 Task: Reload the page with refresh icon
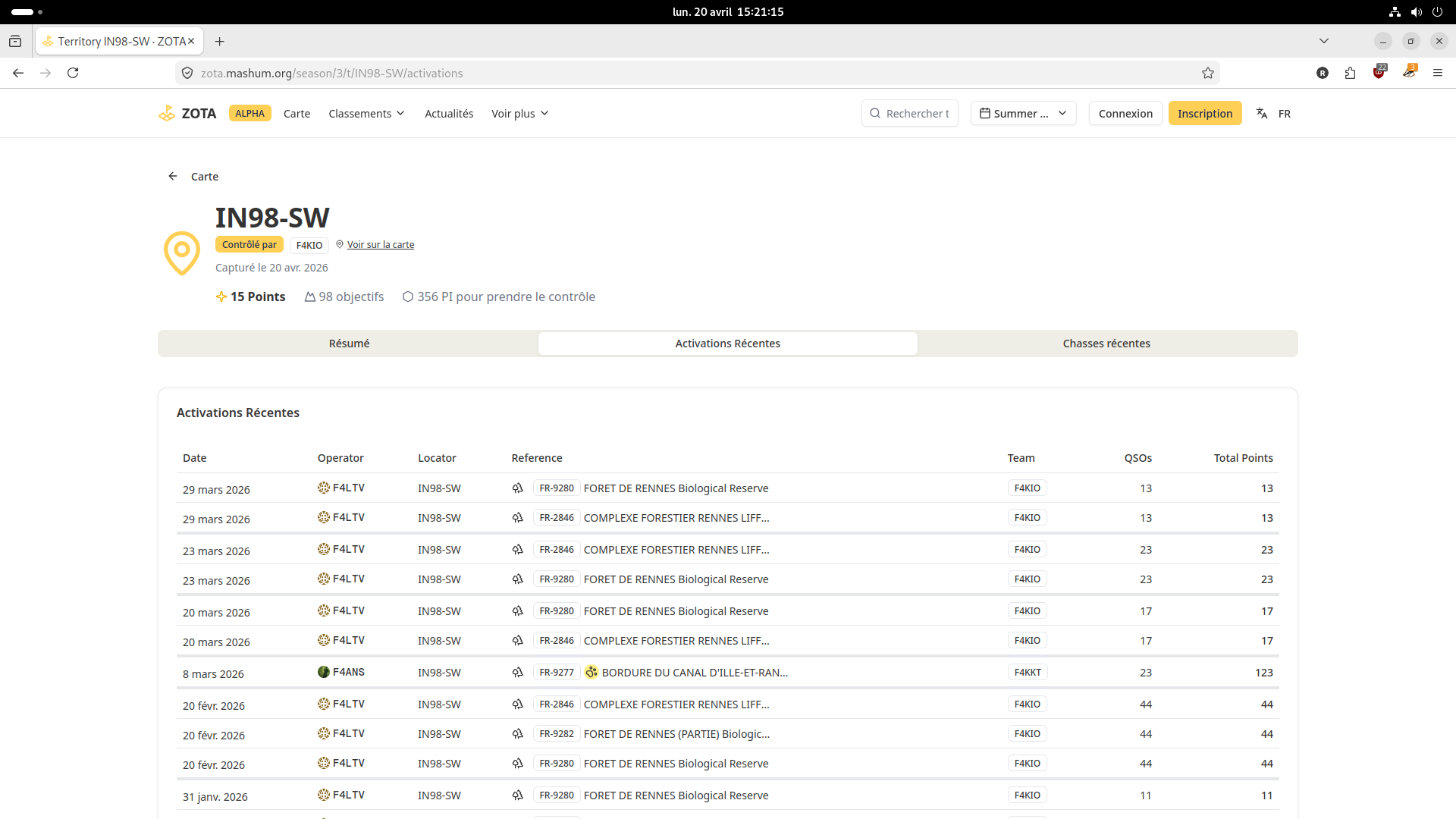click(x=73, y=74)
